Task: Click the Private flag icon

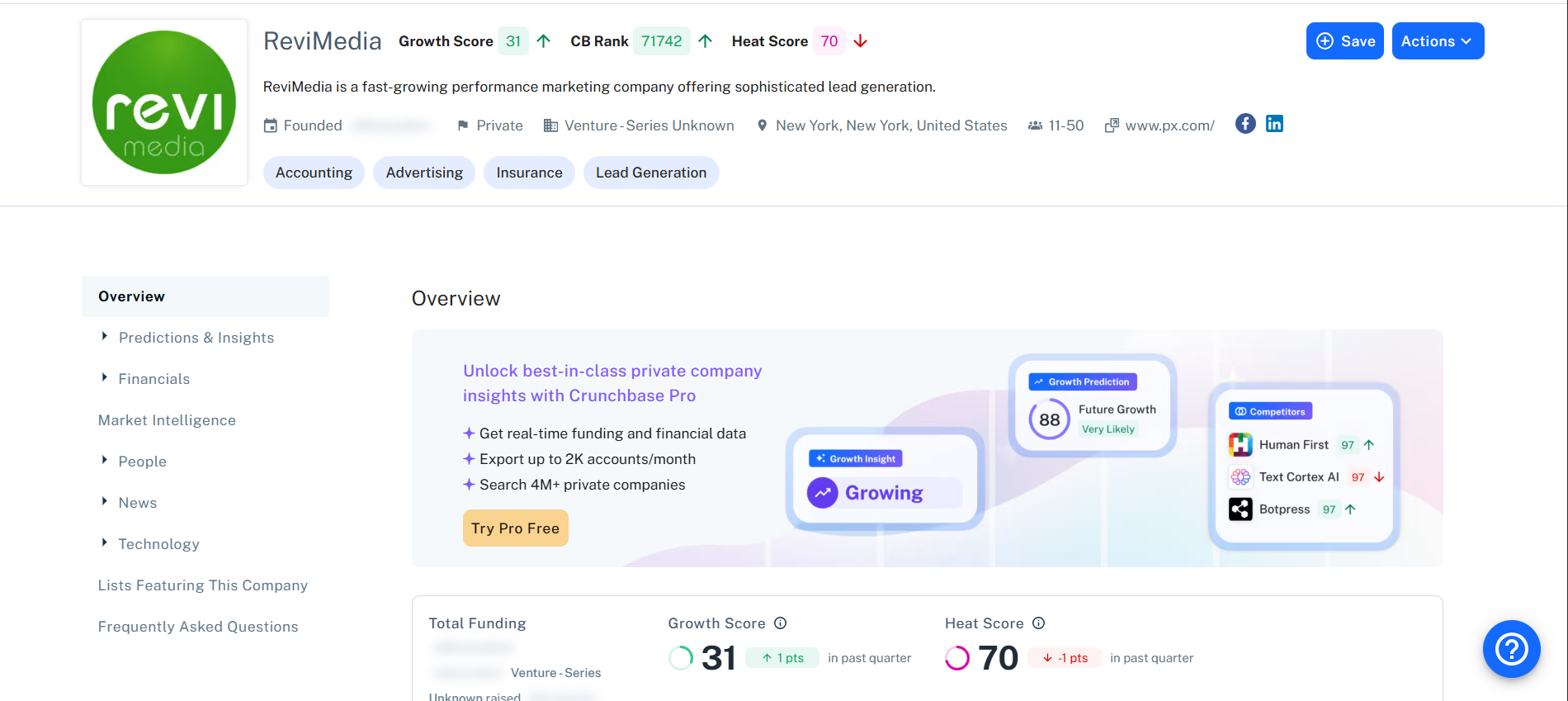Action: coord(463,126)
